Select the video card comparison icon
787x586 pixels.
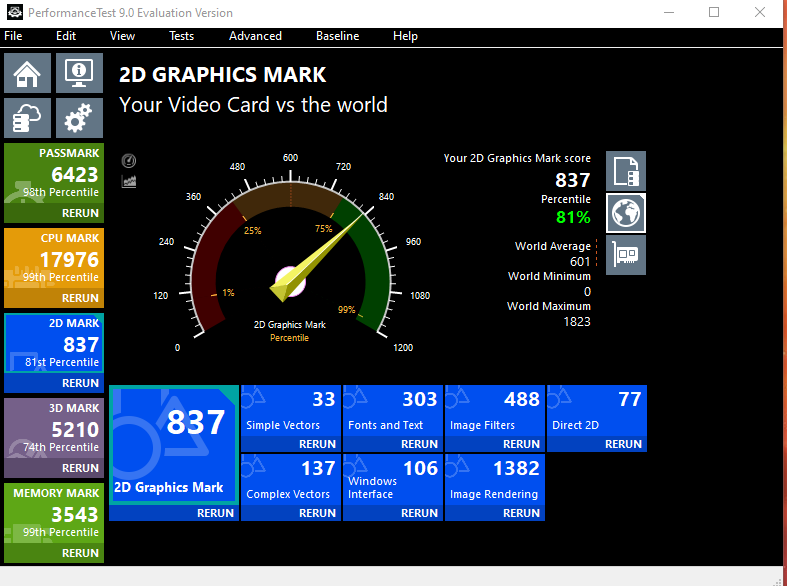click(626, 255)
